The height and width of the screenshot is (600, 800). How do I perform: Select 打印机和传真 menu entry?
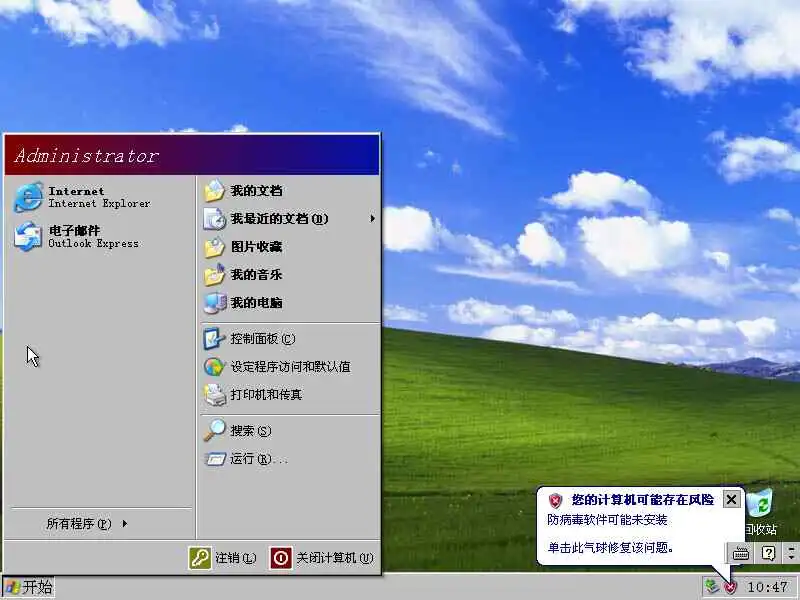point(291,395)
